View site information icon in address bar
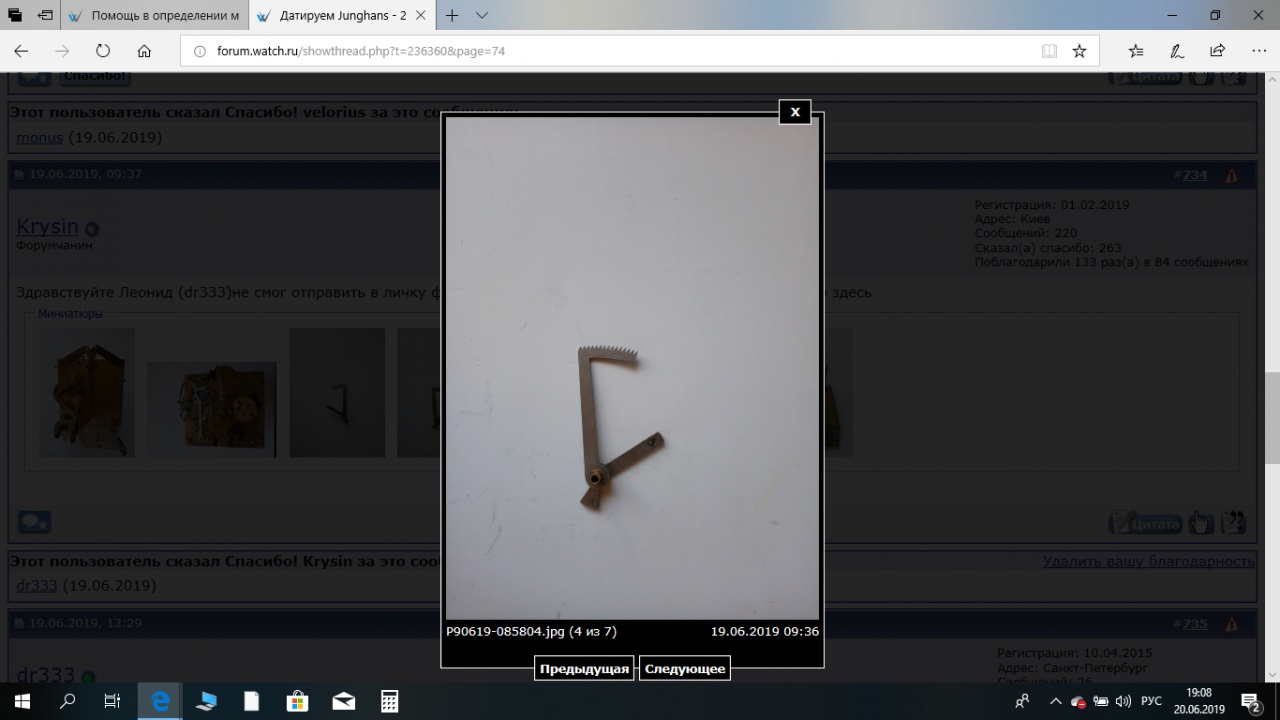The width and height of the screenshot is (1280, 720). [199, 51]
